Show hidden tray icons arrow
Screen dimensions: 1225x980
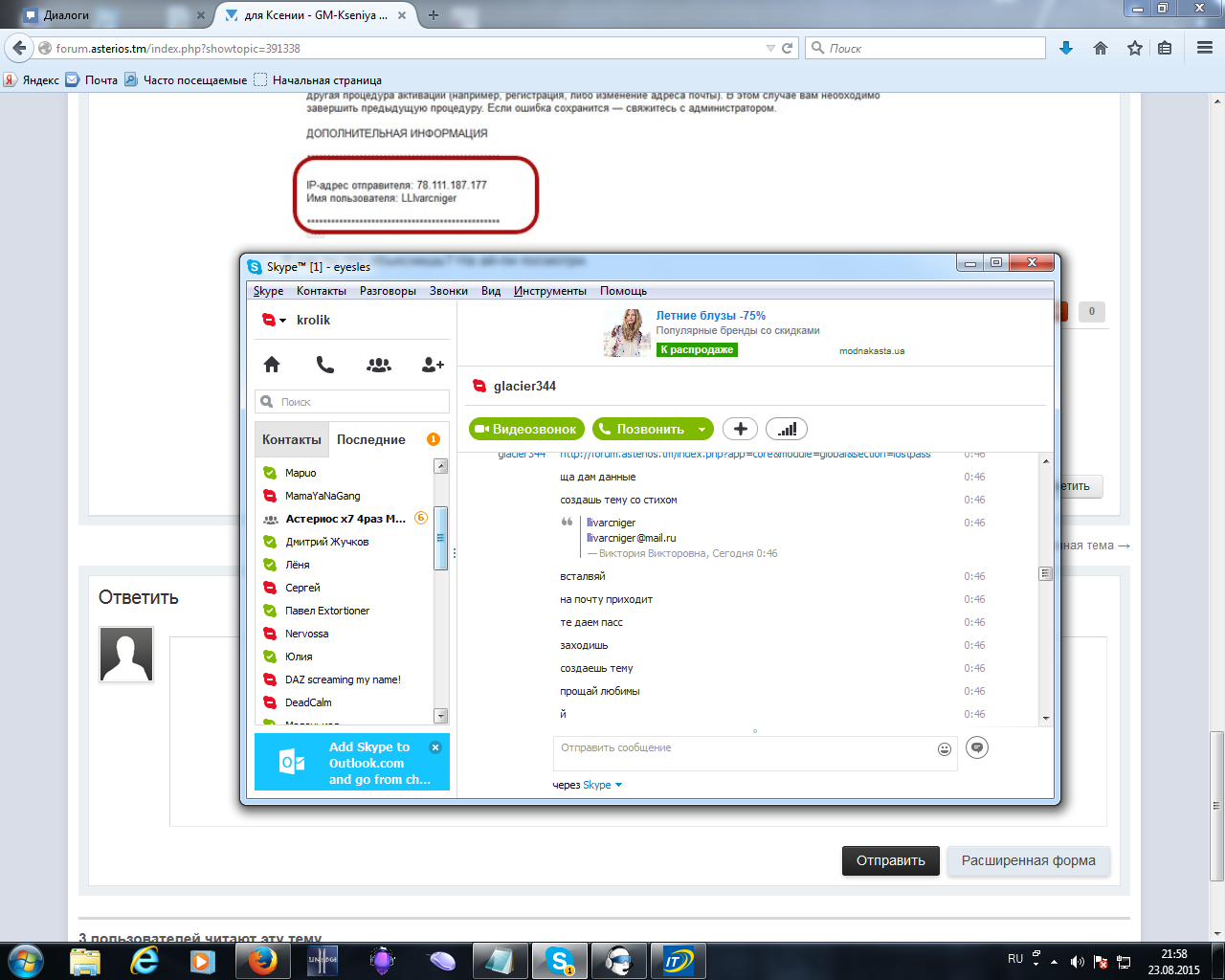pyautogui.click(x=1055, y=962)
